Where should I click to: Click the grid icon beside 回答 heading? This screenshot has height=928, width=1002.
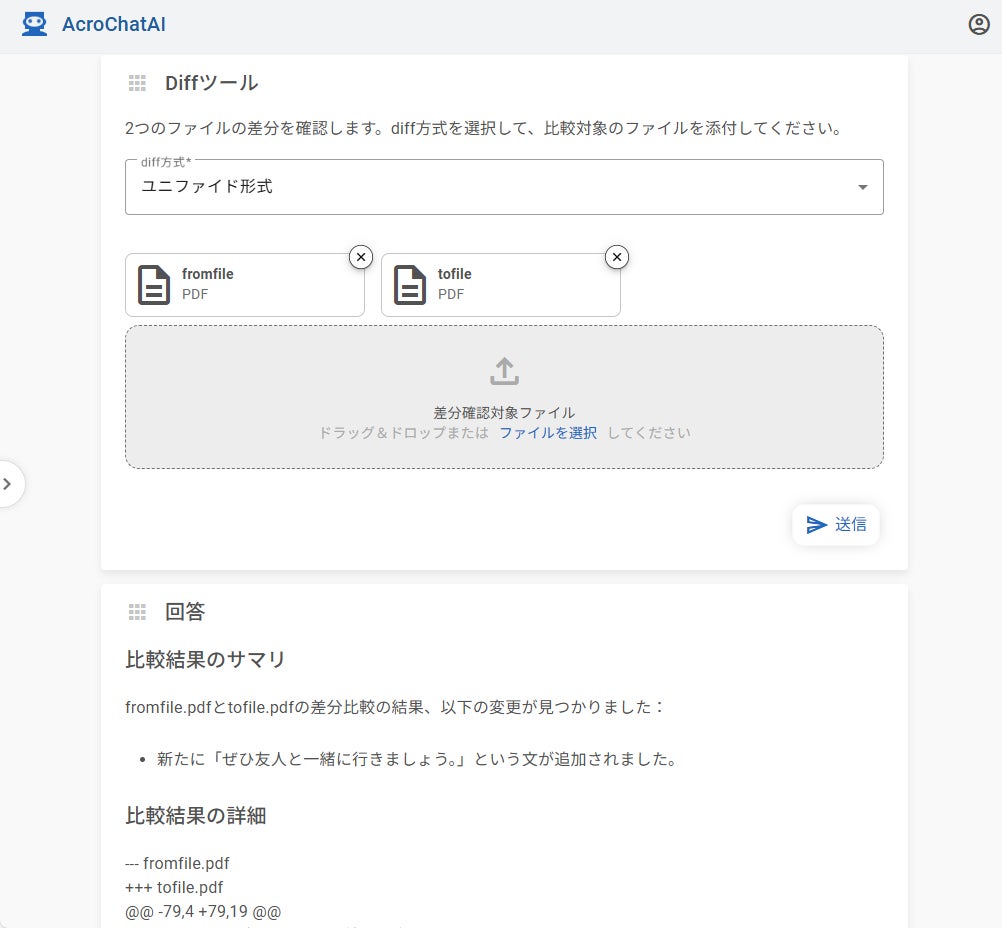(137, 612)
